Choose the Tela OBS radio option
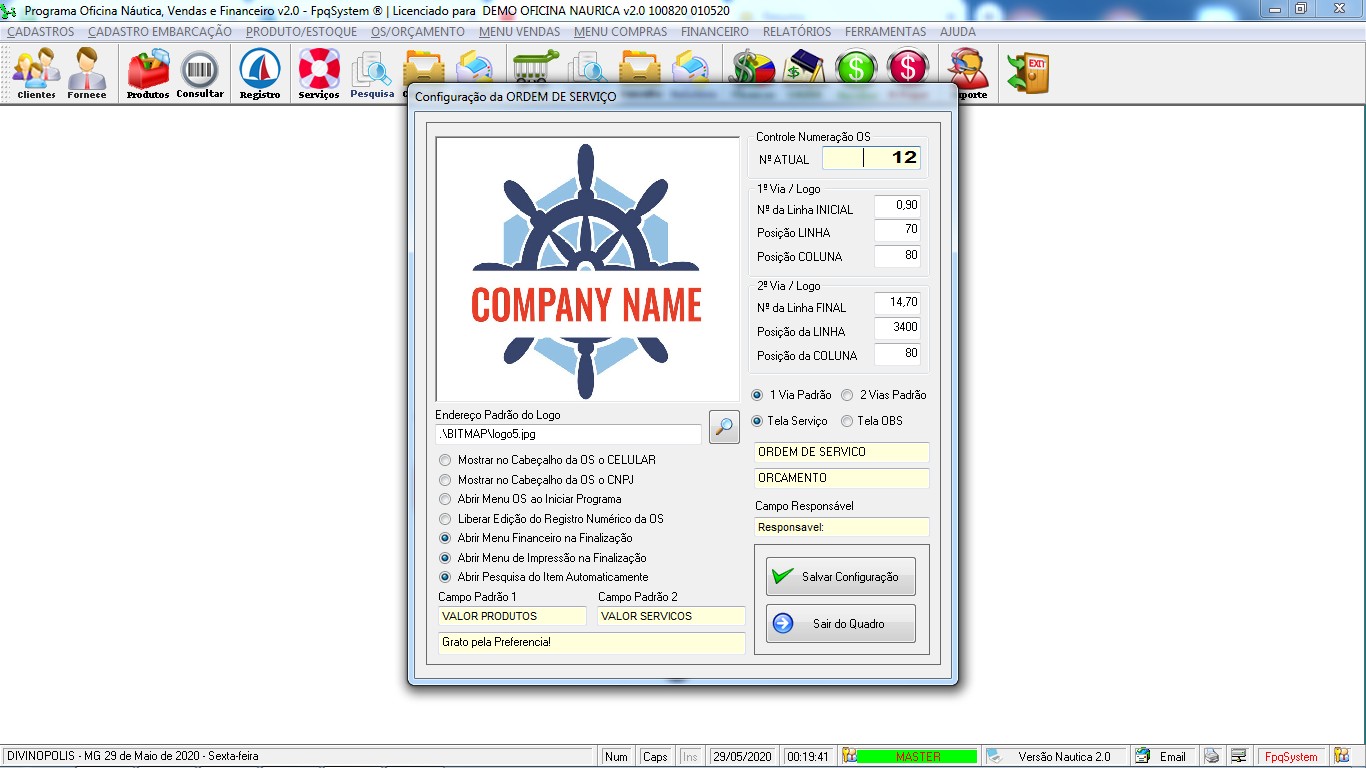1366x768 pixels. coord(871,421)
